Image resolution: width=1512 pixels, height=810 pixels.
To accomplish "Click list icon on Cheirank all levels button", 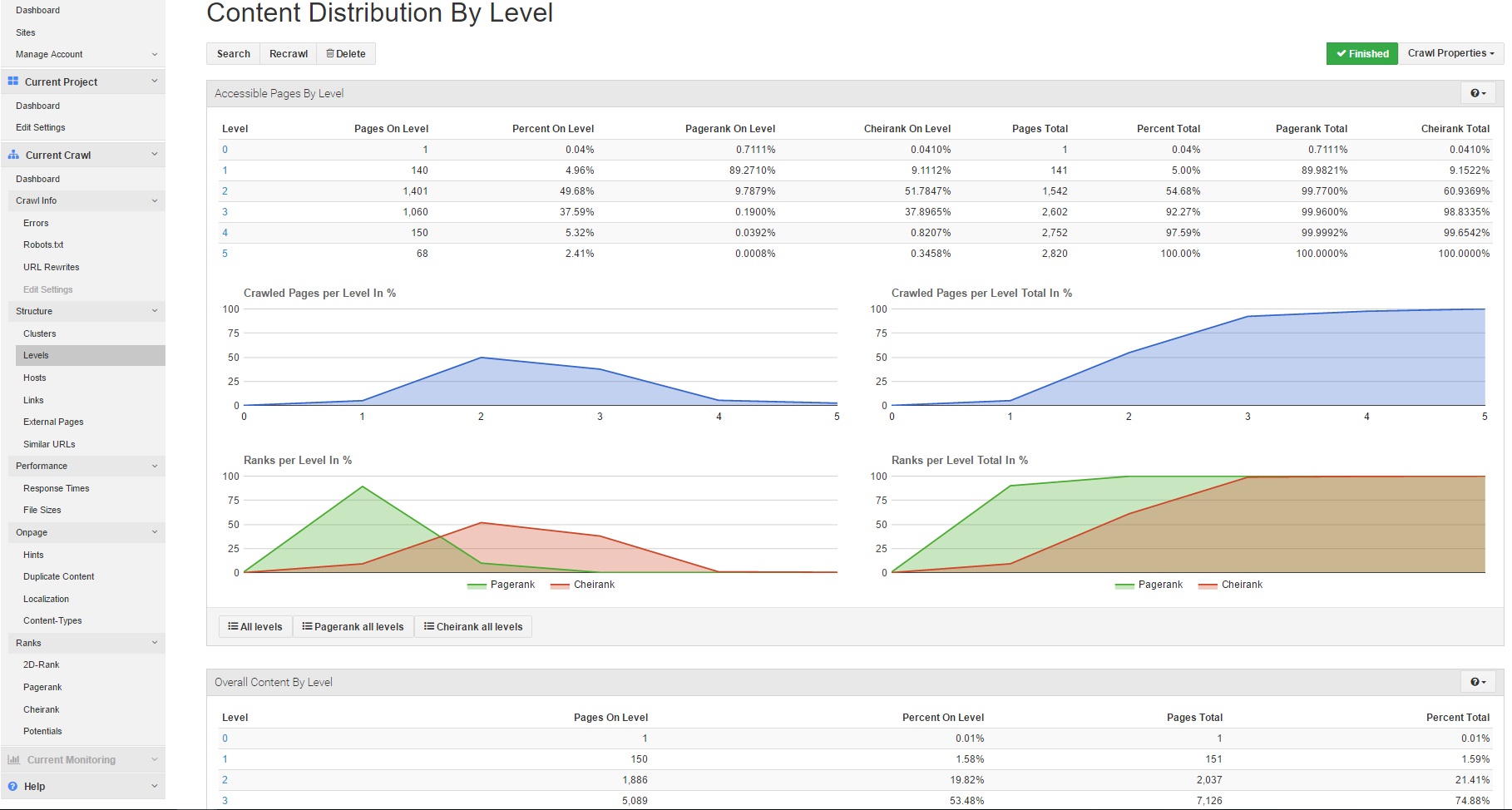I will pos(429,626).
